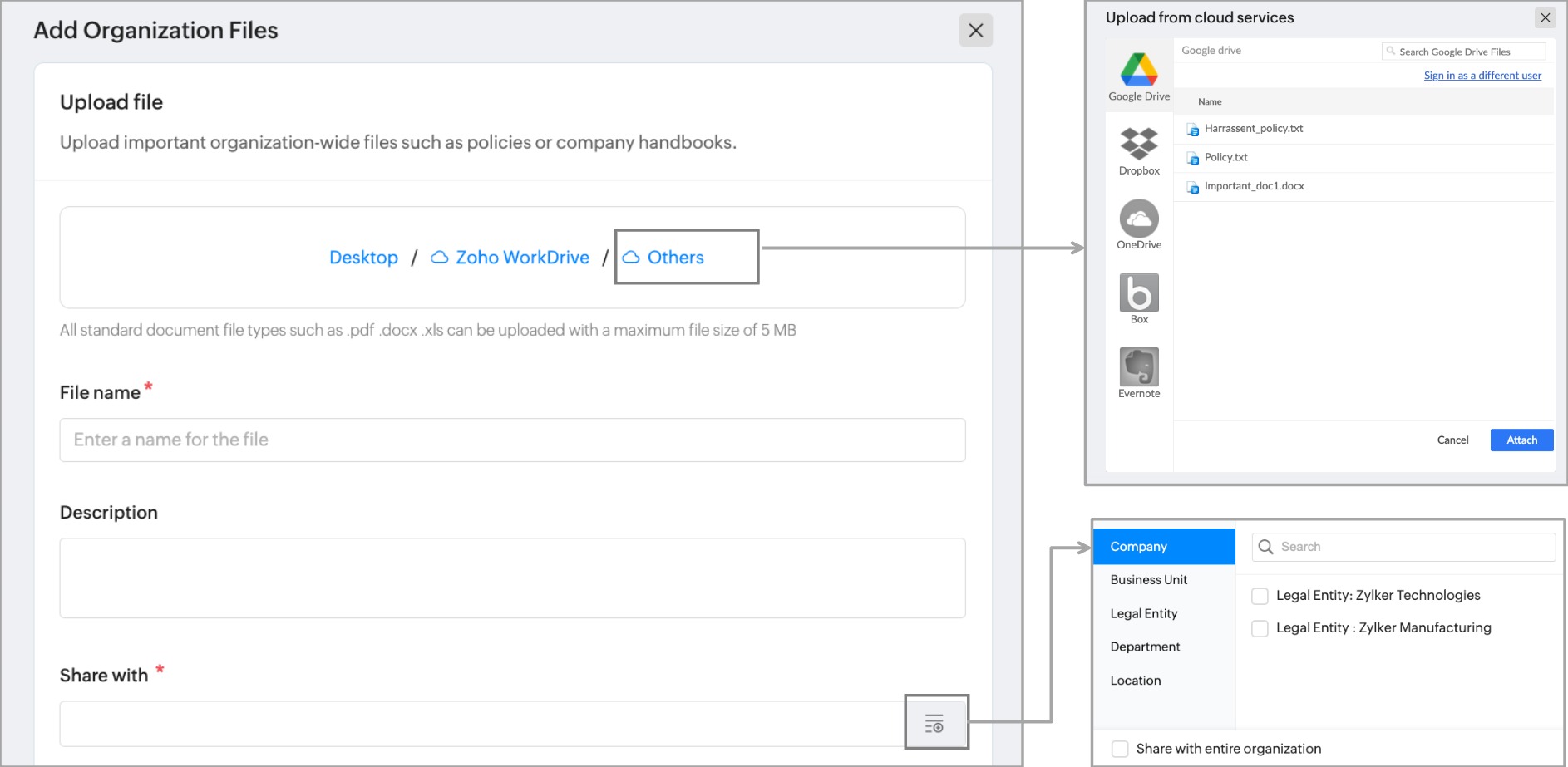Click the Share with input field
The width and height of the screenshot is (1568, 767).
[482, 724]
